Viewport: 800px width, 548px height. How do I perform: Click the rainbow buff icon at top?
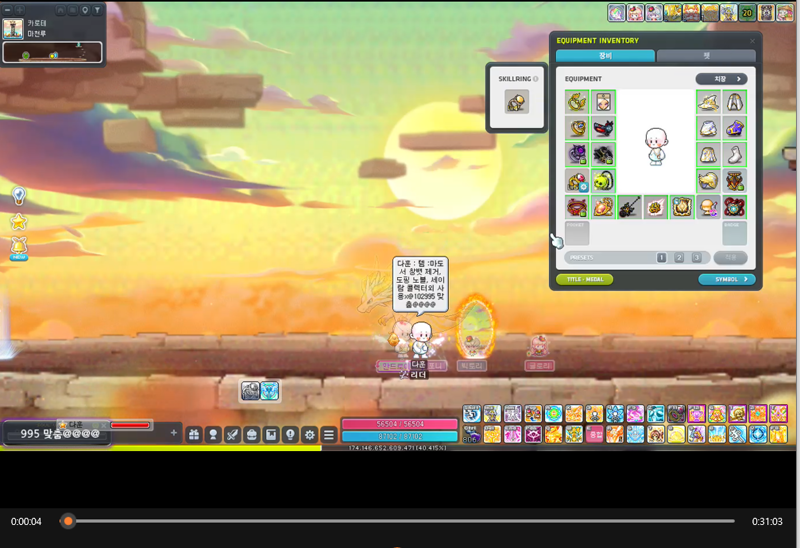tap(616, 13)
